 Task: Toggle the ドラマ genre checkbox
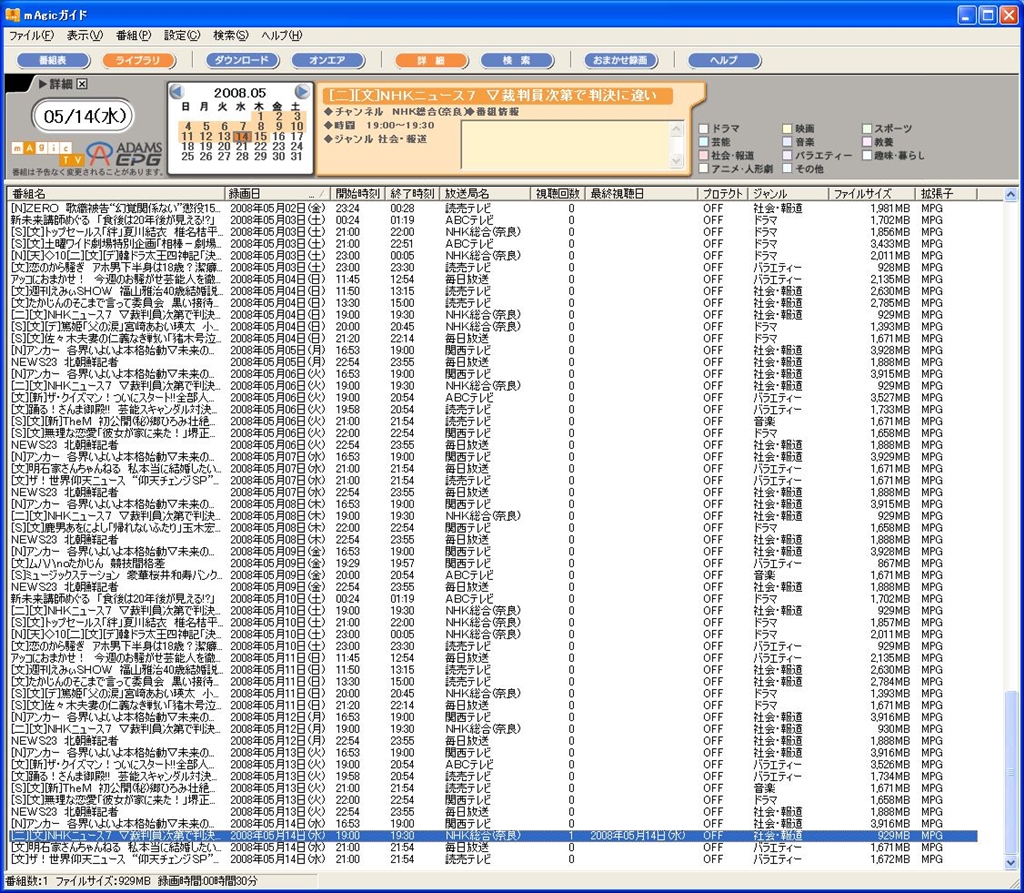[x=704, y=129]
